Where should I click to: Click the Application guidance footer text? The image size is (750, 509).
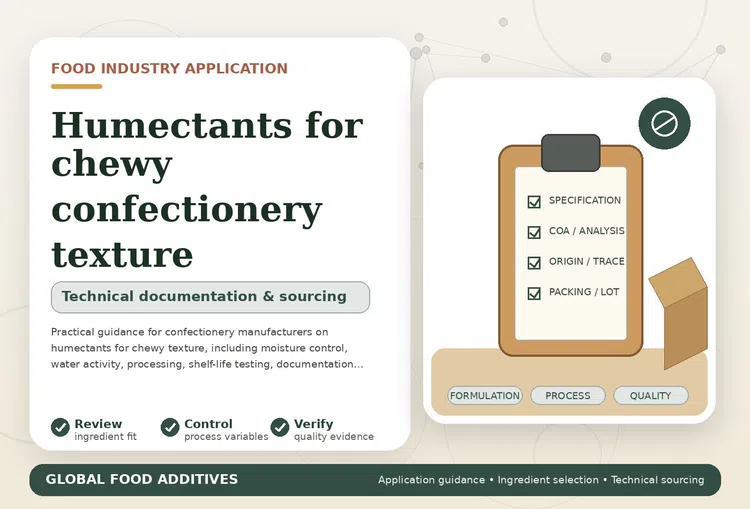tap(431, 480)
